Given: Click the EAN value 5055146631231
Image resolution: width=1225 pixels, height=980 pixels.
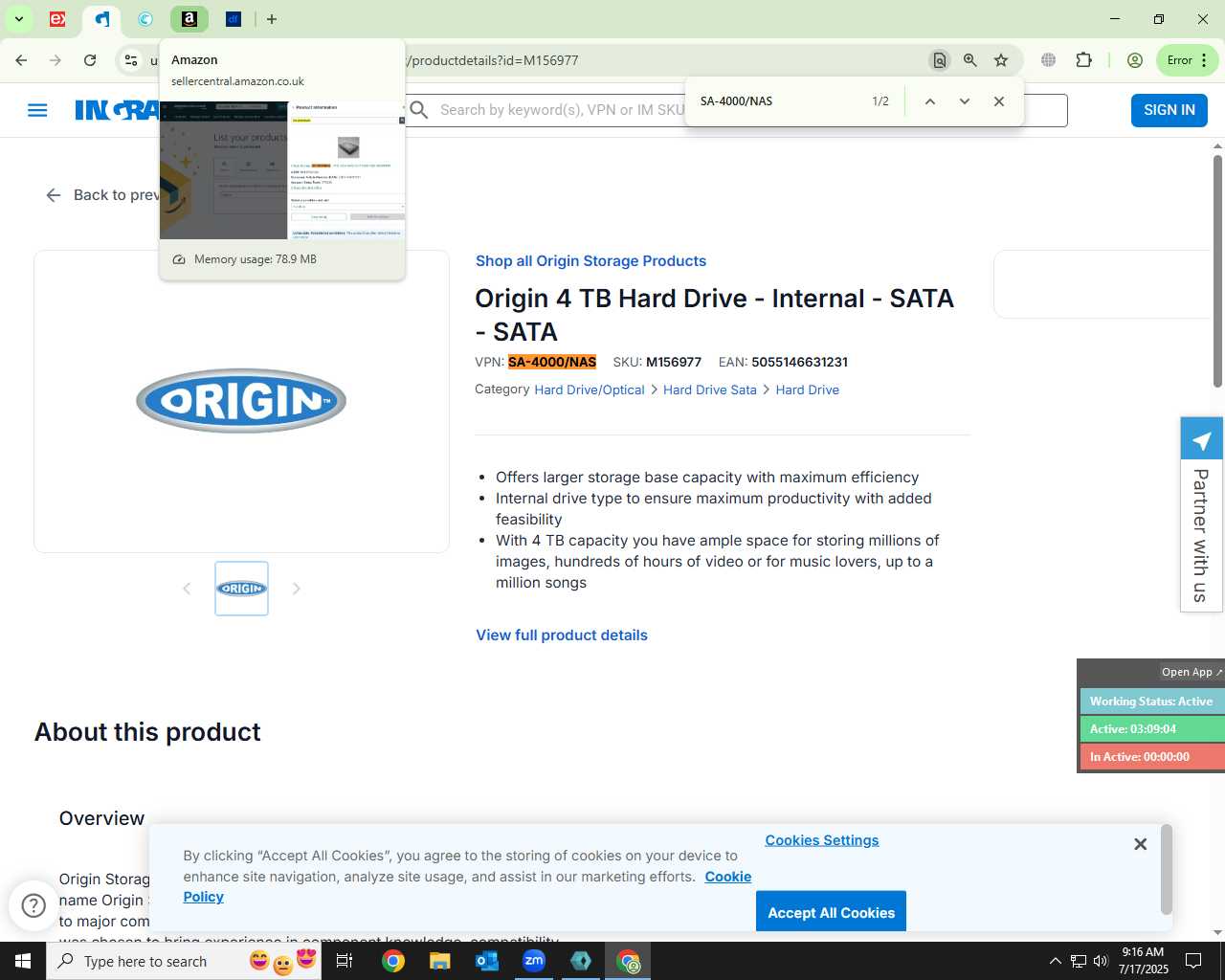Looking at the screenshot, I should [799, 362].
